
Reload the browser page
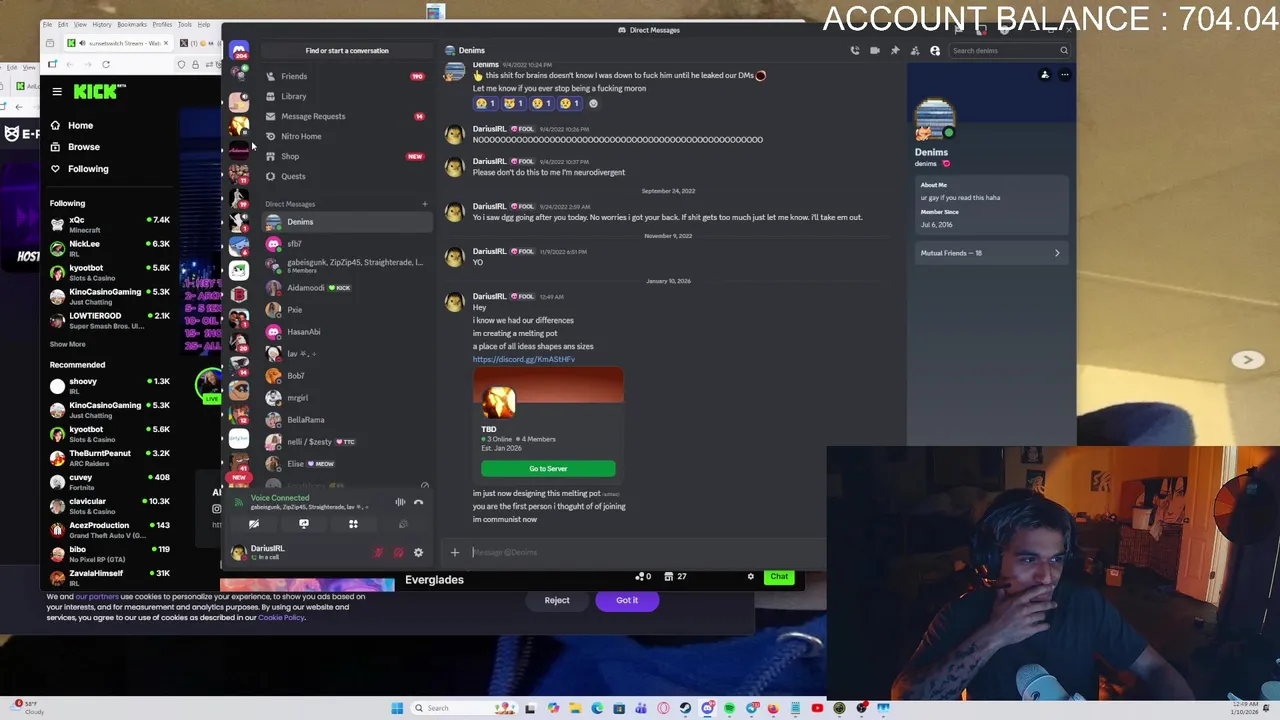(106, 64)
